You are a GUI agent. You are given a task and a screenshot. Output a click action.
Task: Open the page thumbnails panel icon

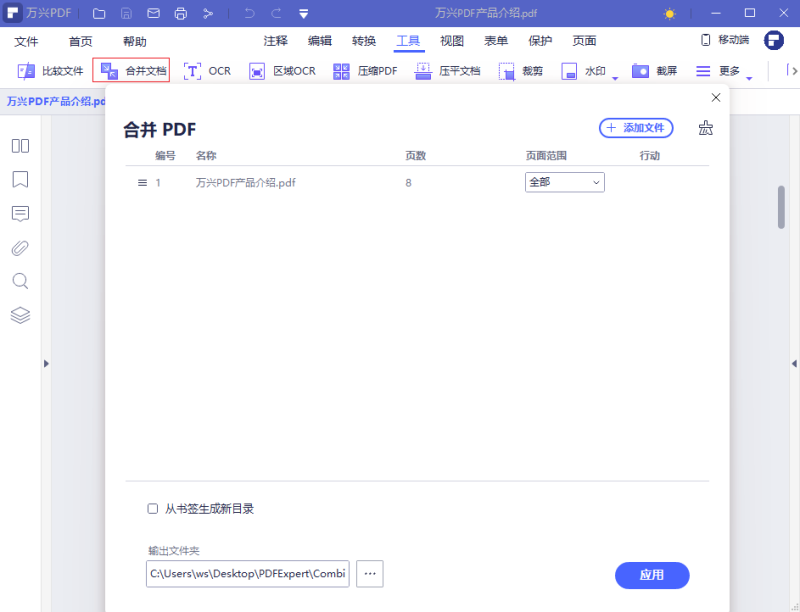pos(20,146)
